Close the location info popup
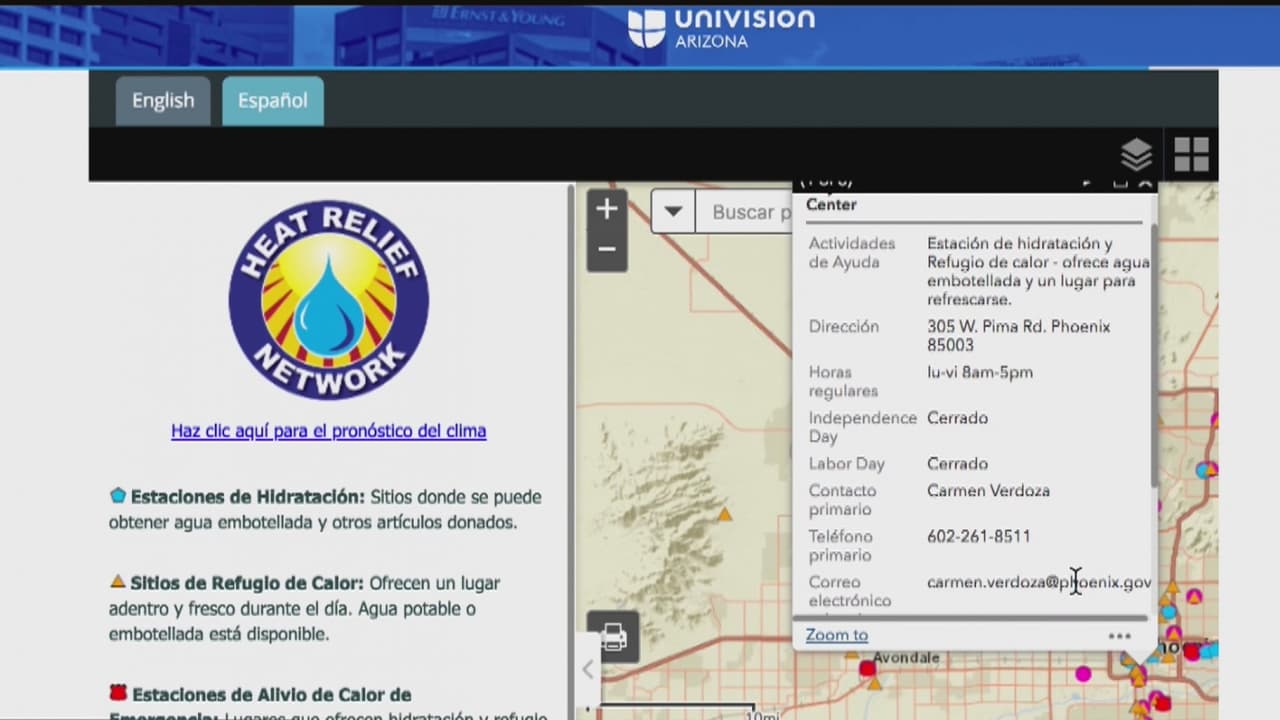The height and width of the screenshot is (720, 1280). click(1146, 184)
